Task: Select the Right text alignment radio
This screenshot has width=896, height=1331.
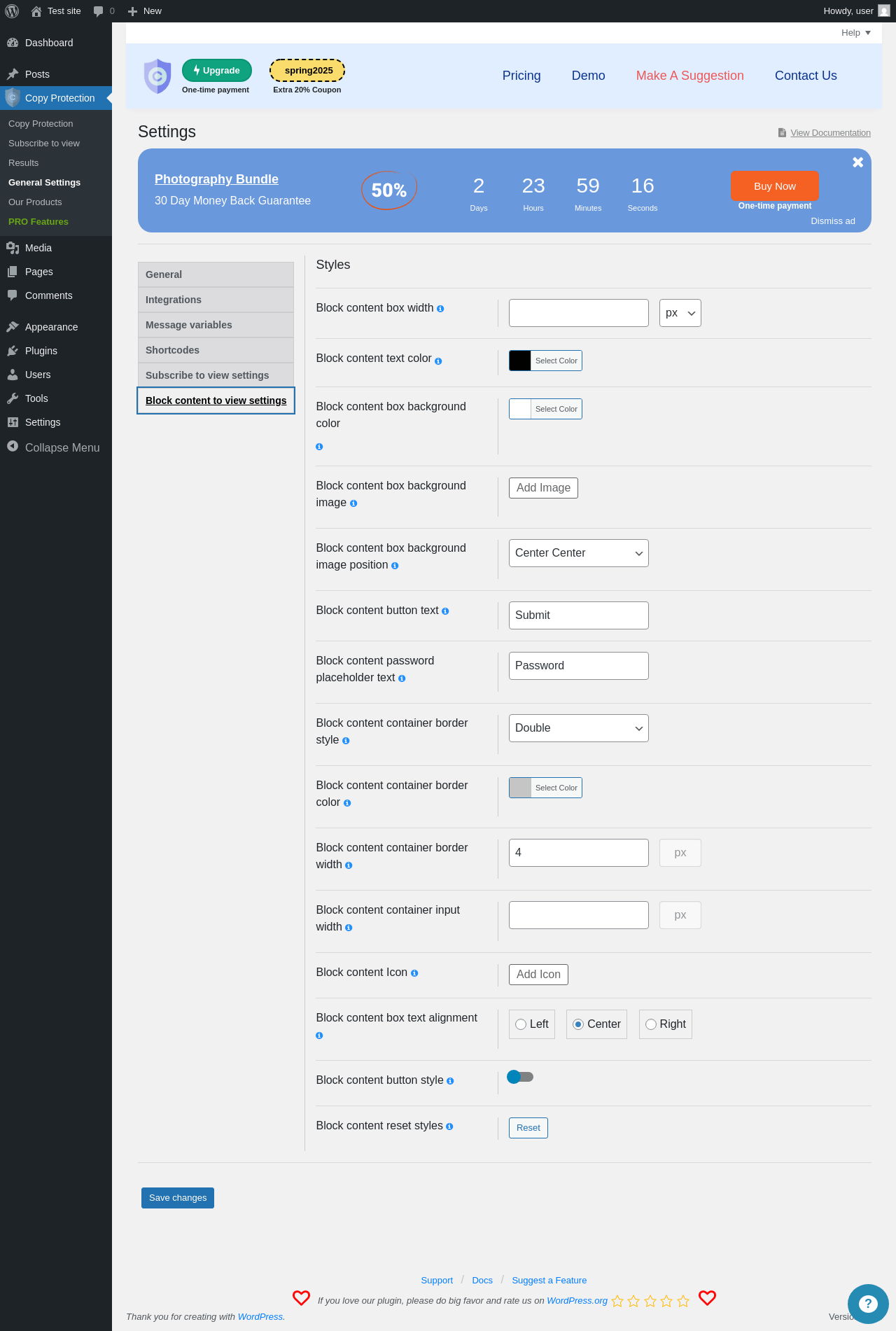Action: point(651,1024)
